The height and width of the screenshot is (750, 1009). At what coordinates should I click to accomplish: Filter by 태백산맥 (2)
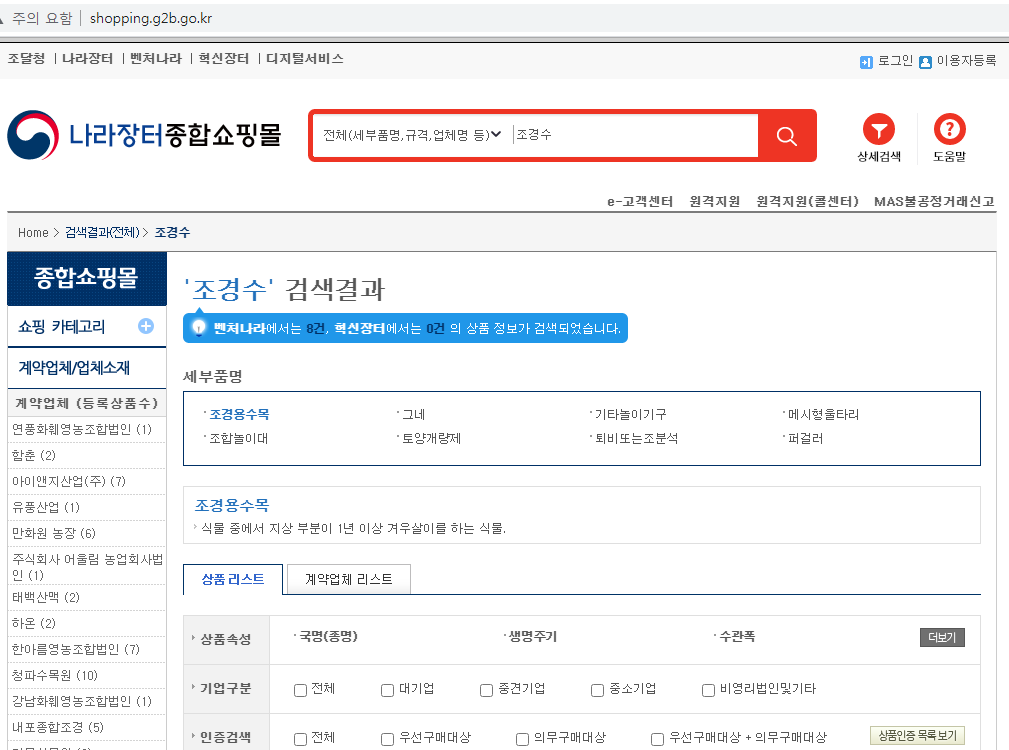(46, 598)
